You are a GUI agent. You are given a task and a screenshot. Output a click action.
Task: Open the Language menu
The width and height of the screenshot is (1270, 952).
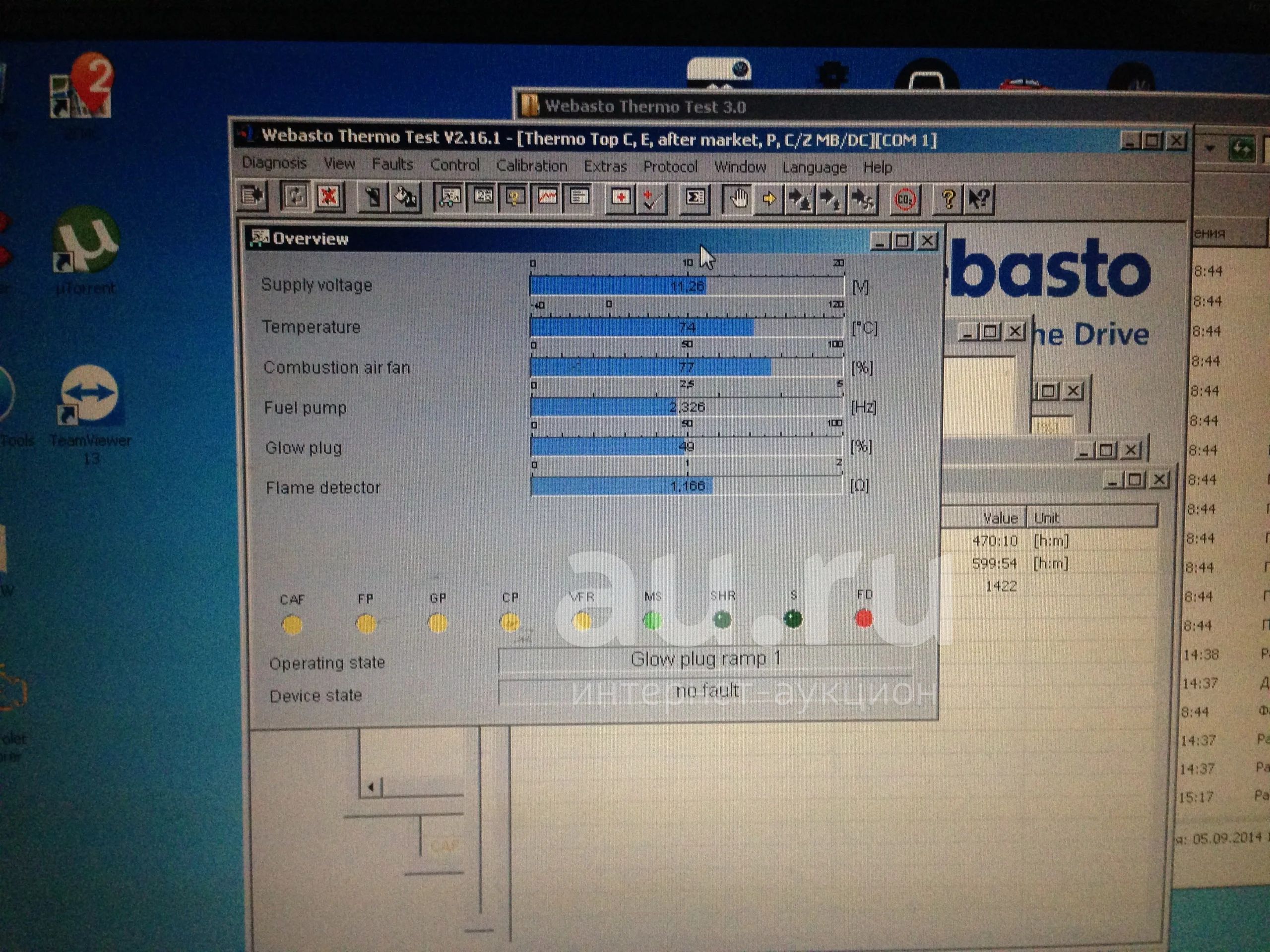pyautogui.click(x=814, y=168)
